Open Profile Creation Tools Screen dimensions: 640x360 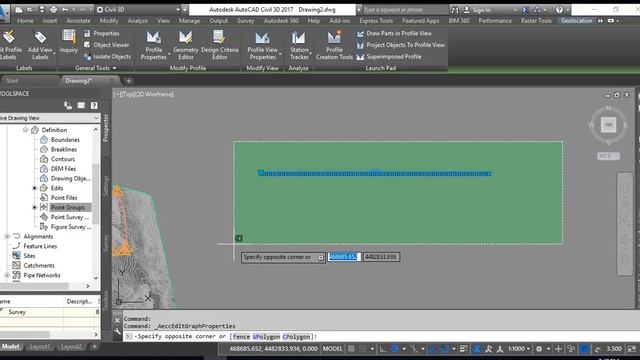click(334, 45)
